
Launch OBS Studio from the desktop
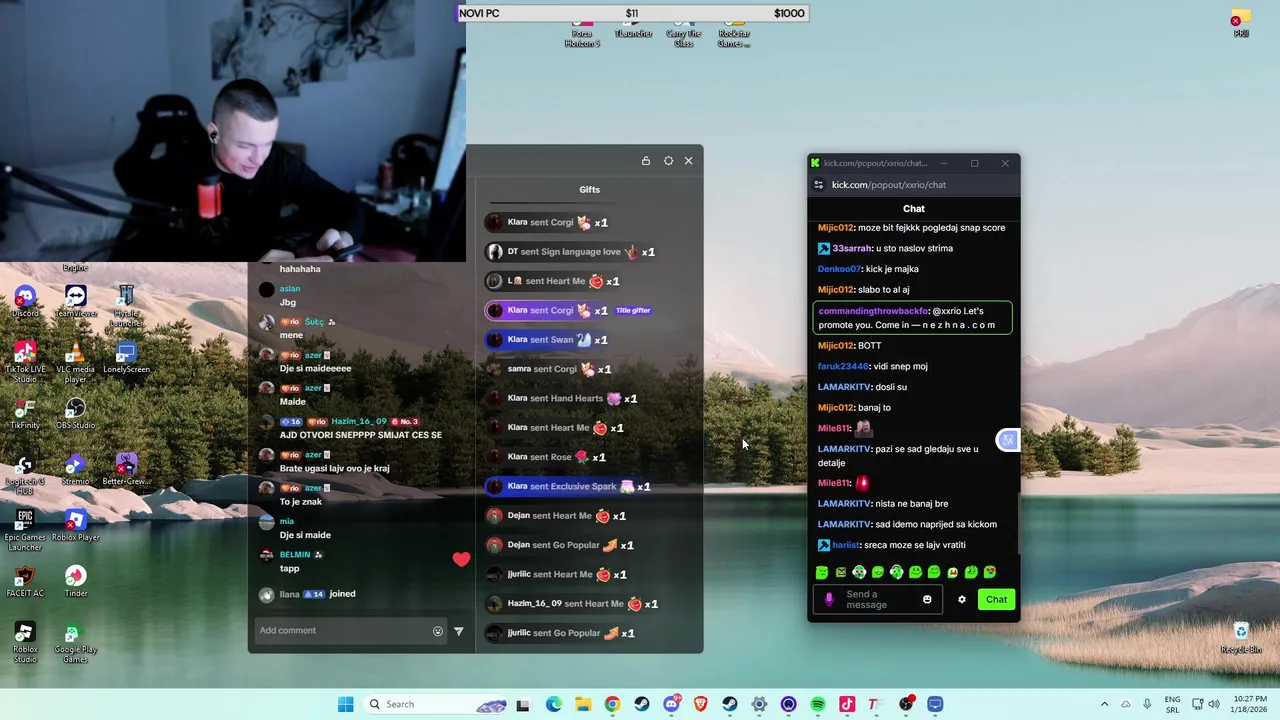coord(75,414)
